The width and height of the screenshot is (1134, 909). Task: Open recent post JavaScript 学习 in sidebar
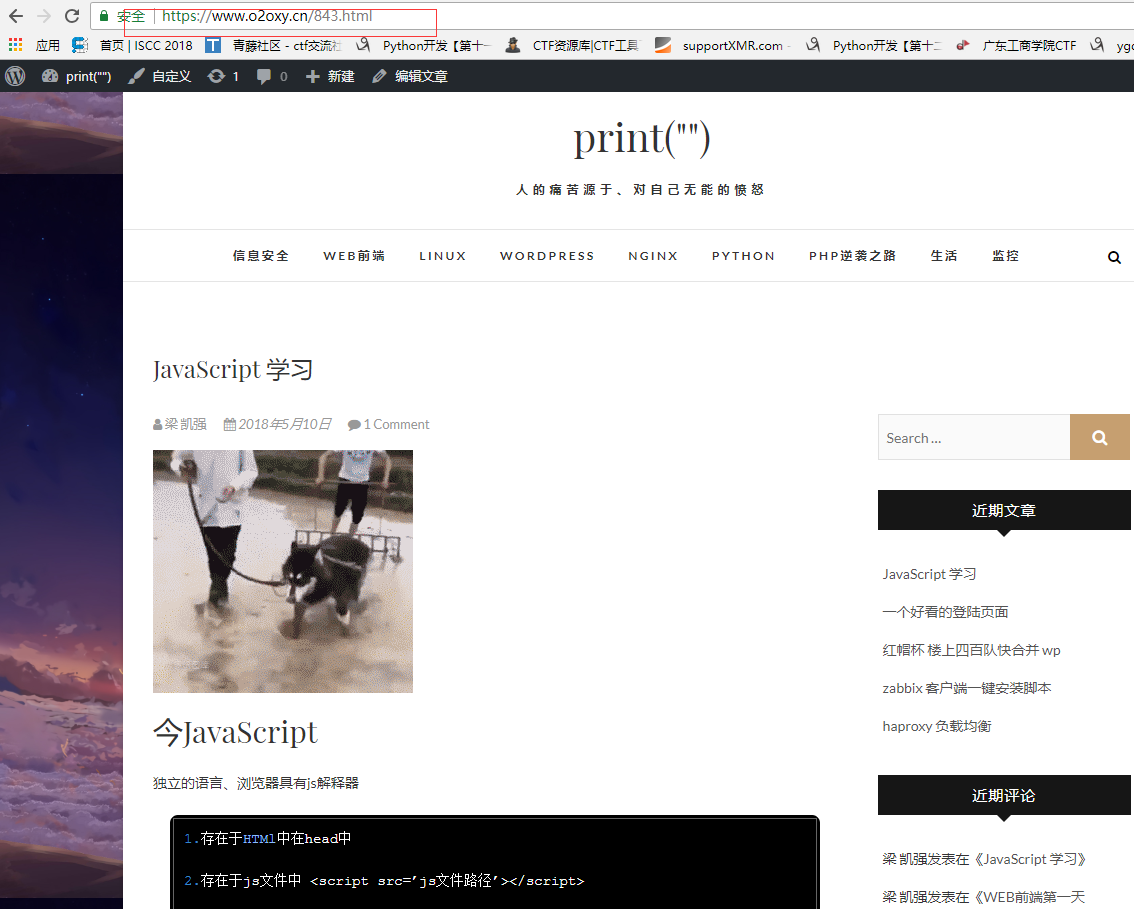929,574
